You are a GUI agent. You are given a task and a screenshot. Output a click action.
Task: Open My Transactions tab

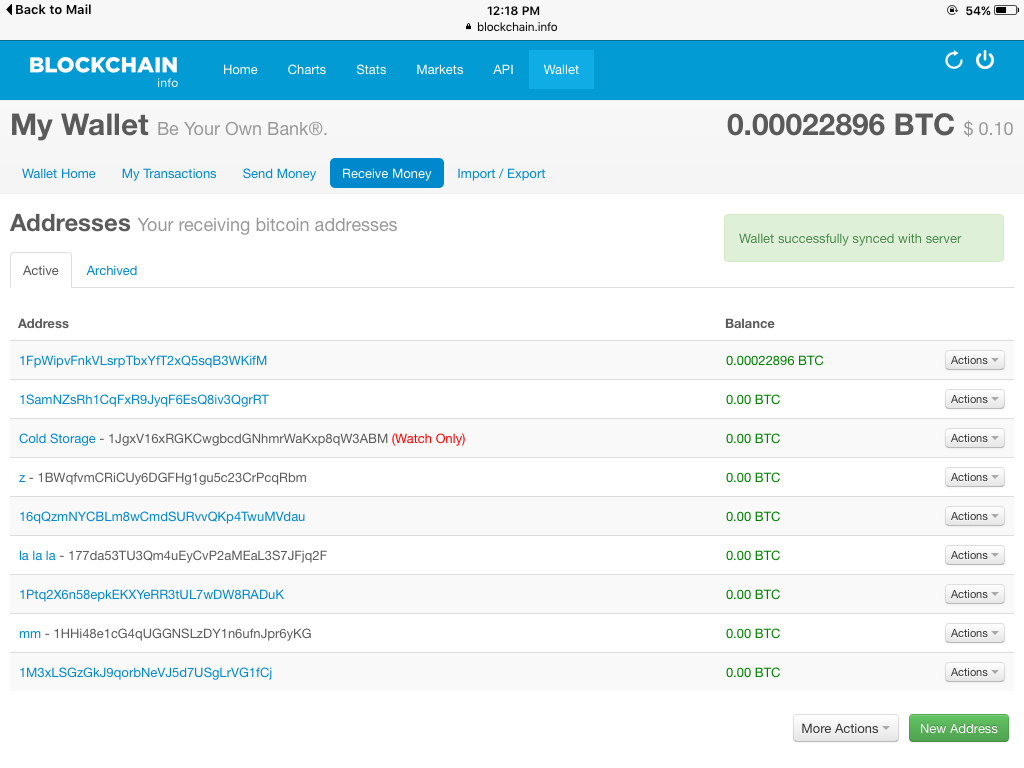coord(168,174)
